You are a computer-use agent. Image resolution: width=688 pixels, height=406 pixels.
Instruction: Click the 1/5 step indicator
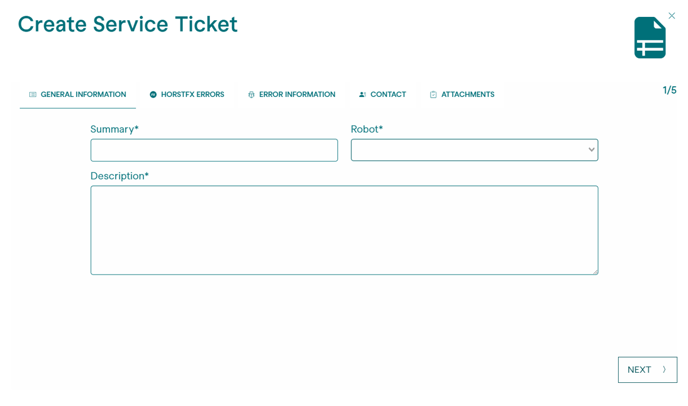[669, 91]
